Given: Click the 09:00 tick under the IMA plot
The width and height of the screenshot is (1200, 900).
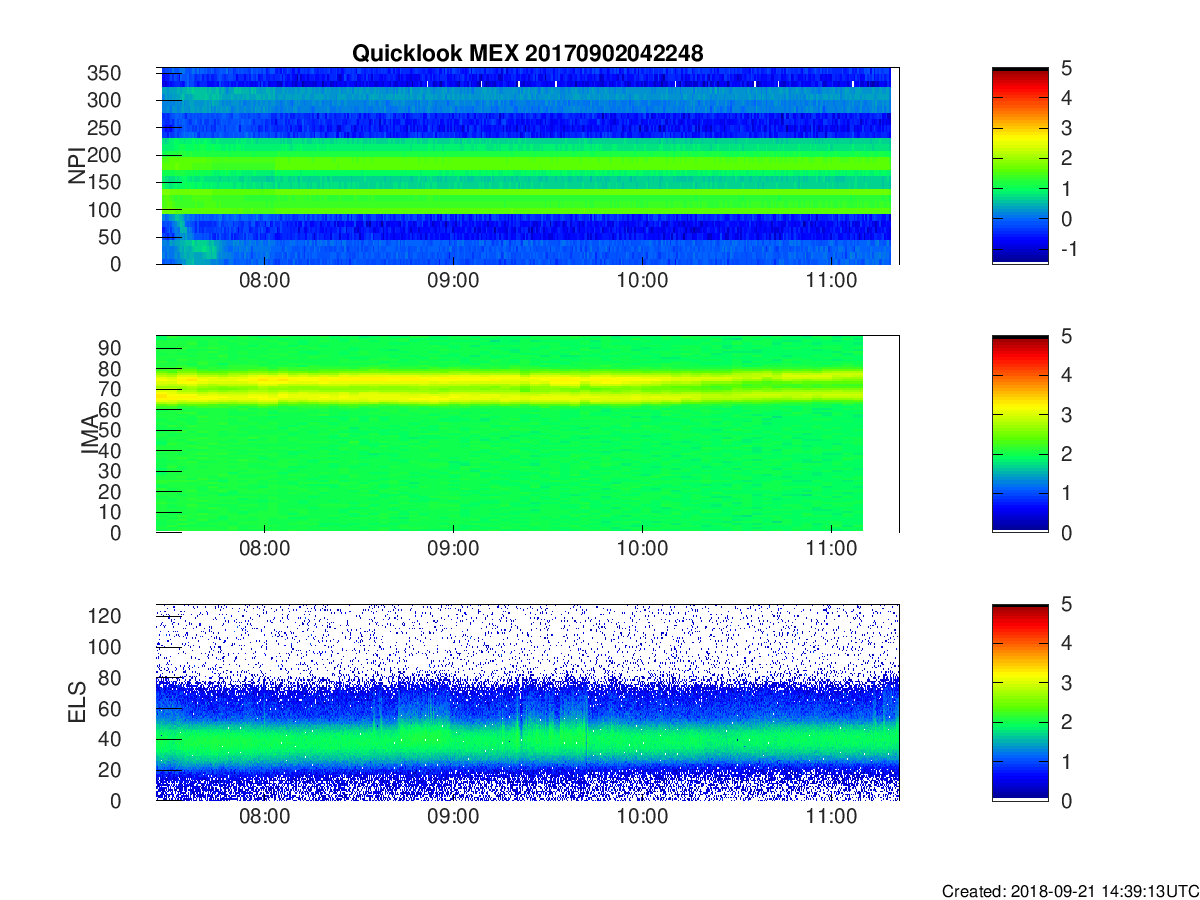Looking at the screenshot, I should coord(454,550).
